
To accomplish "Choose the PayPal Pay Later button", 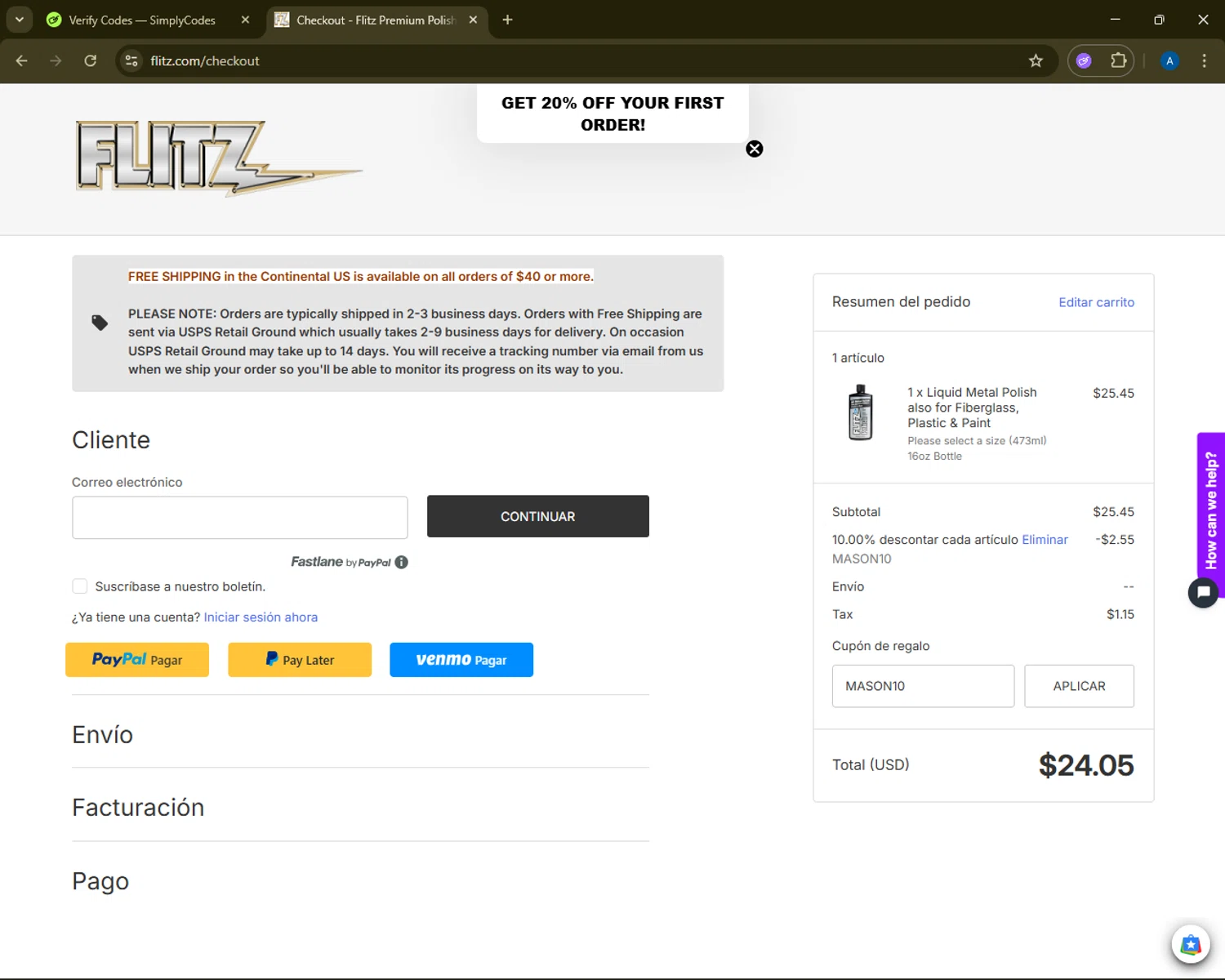I will 300,660.
